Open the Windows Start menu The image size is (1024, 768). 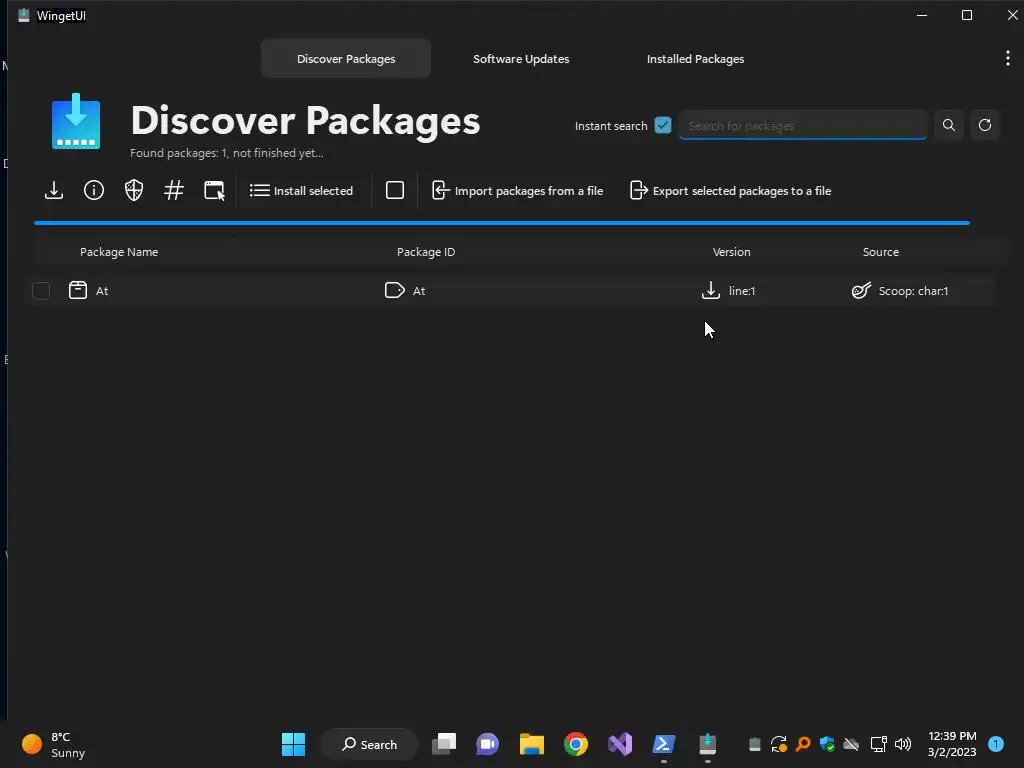click(x=293, y=744)
